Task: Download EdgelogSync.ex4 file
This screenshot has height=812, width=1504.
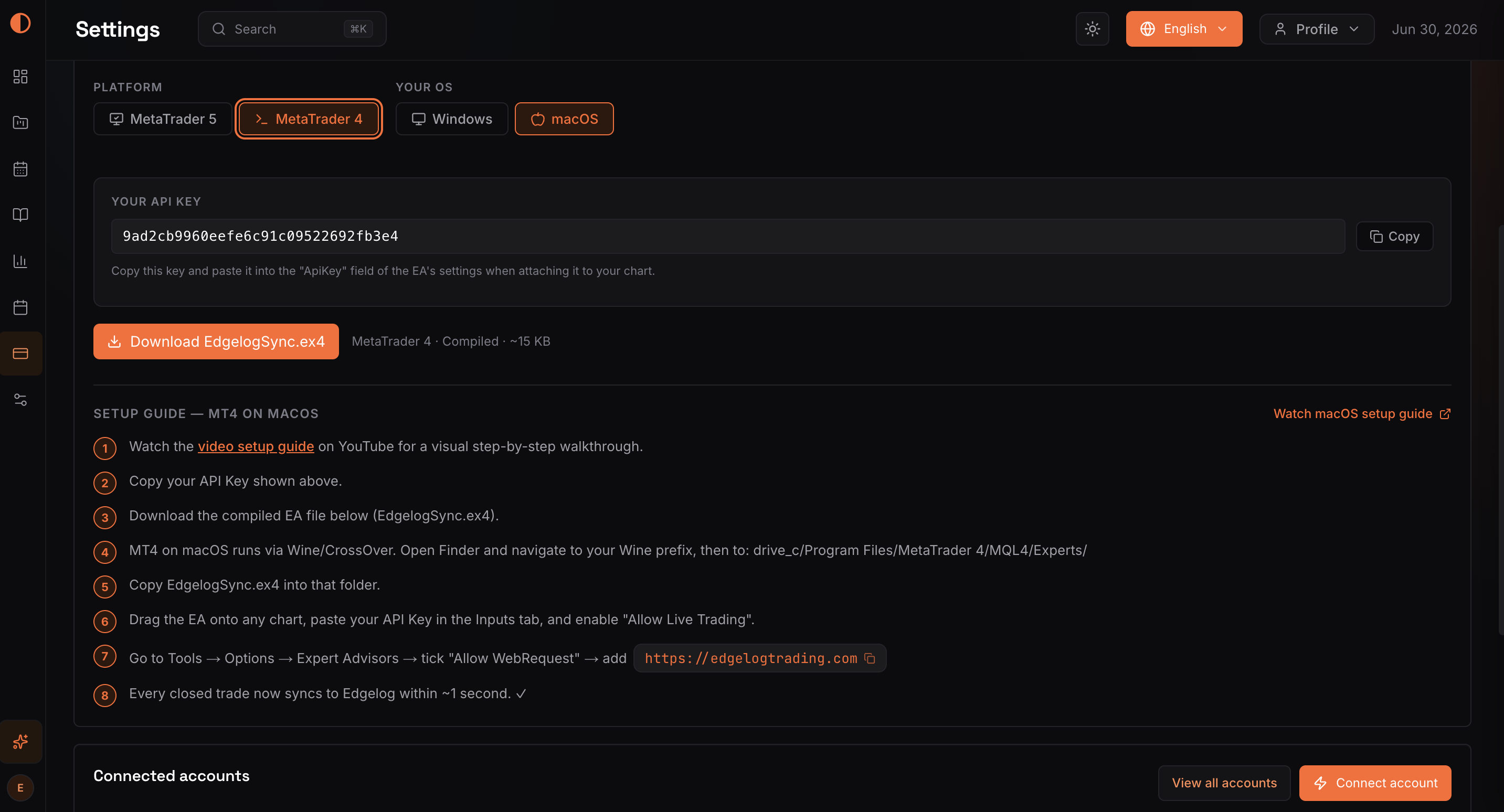Action: point(216,341)
